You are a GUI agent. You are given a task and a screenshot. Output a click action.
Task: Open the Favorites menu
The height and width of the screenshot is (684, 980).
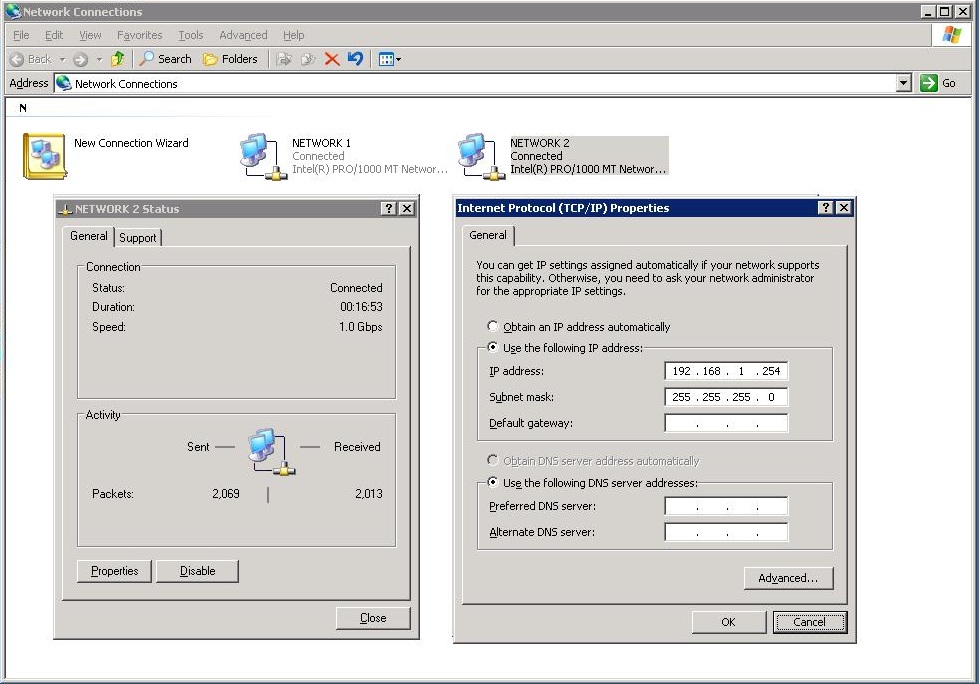coord(139,35)
